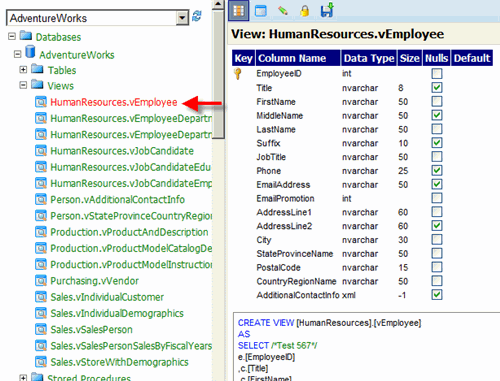This screenshot has width=500, height=381.
Task: Click the Databases folder icon
Action: [x=26, y=36]
